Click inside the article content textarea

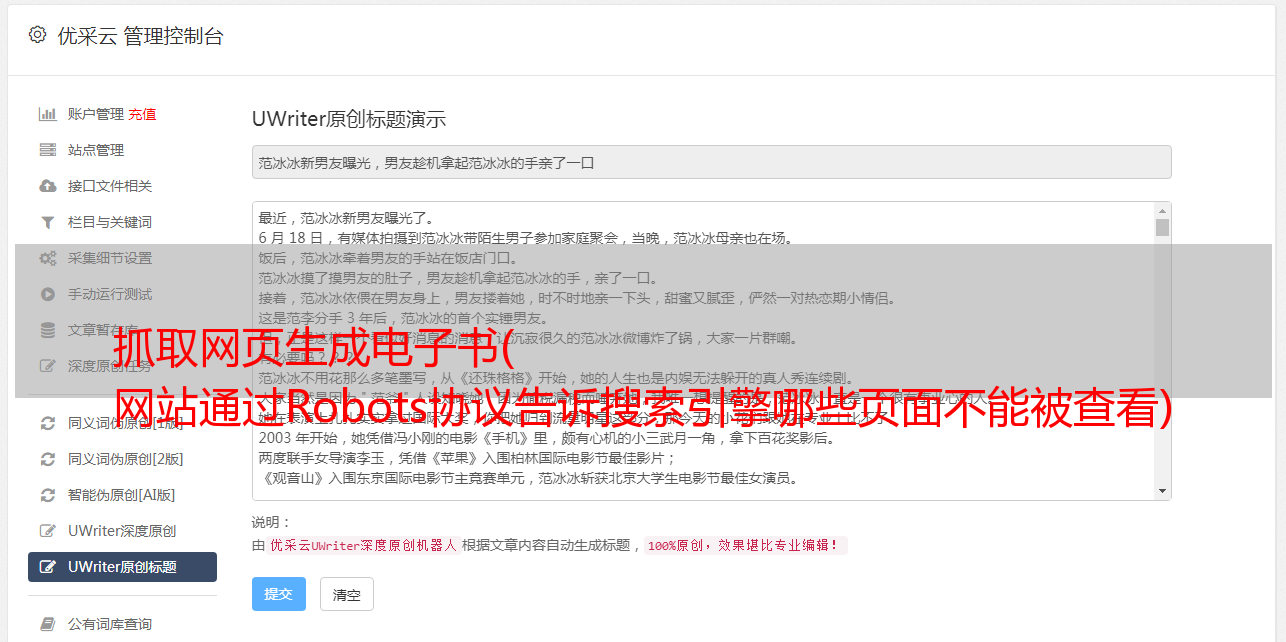[704, 351]
